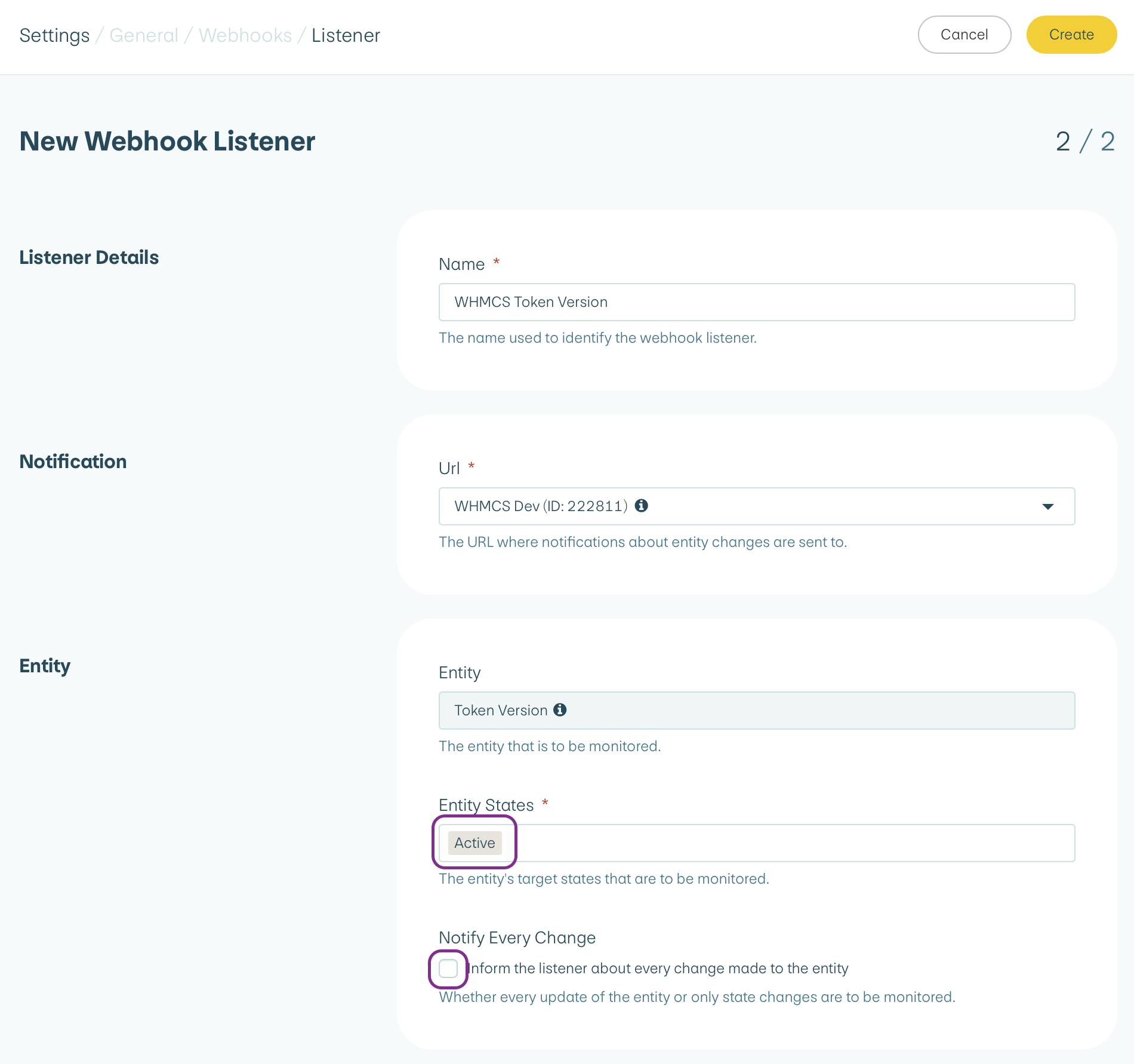The width and height of the screenshot is (1134, 1064).
Task: Open General from the breadcrumb
Action: click(143, 35)
